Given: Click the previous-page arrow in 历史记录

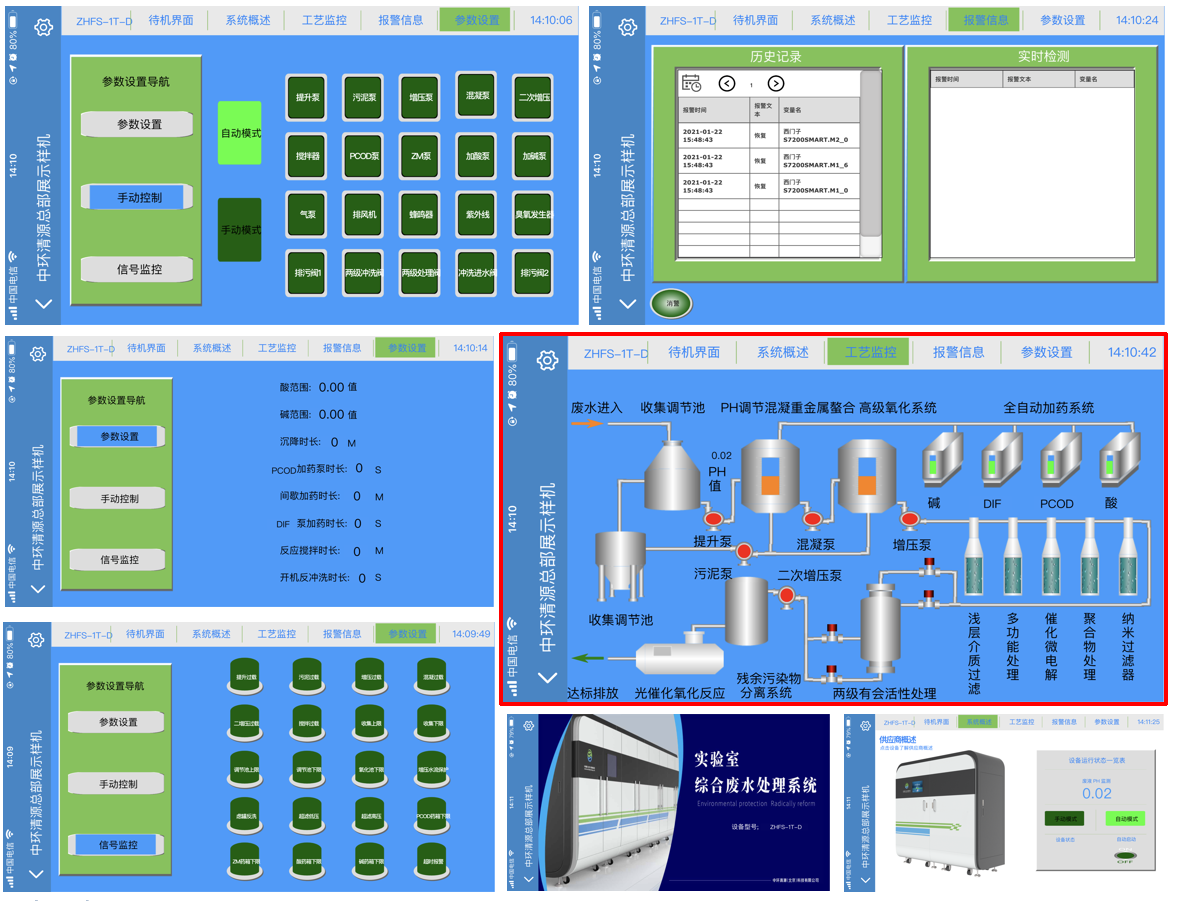Looking at the screenshot, I should point(727,84).
